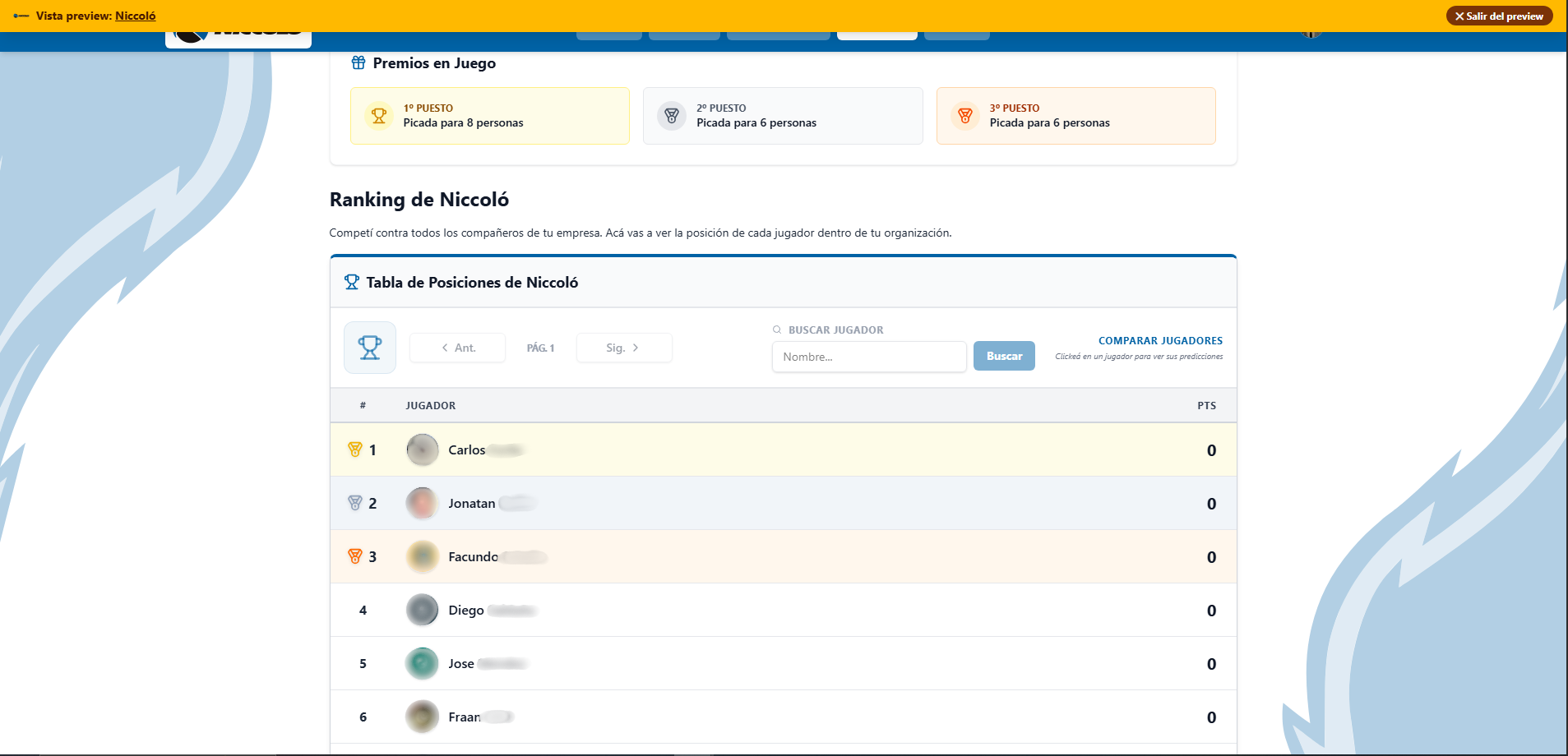Click the orange medal icon in 3° Puesto card
Image resolution: width=1568 pixels, height=756 pixels.
(x=965, y=116)
